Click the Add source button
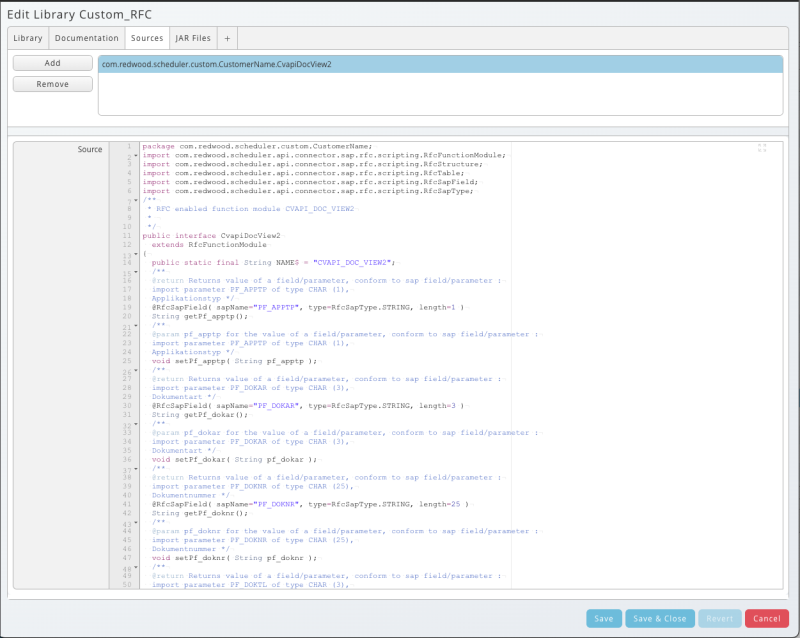 click(53, 63)
